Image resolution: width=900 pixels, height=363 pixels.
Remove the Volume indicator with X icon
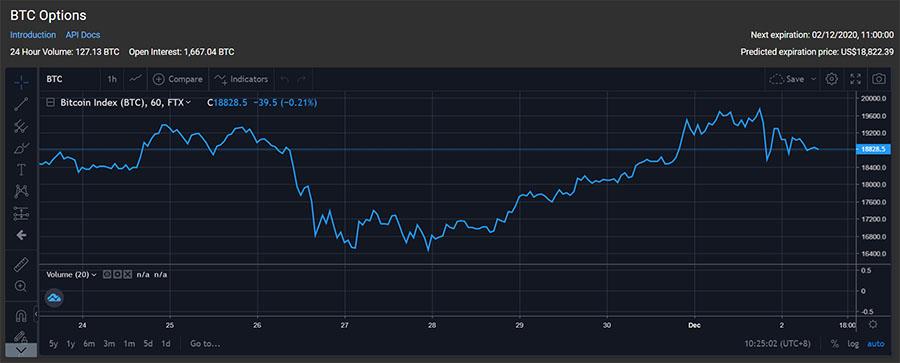127,275
